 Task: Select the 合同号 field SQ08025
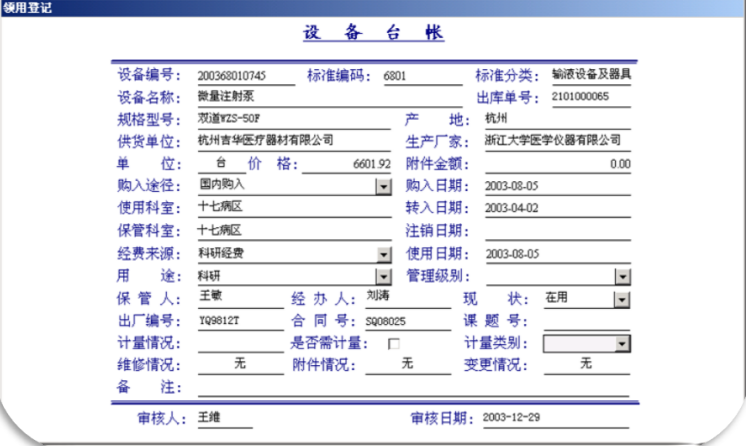[408, 321]
